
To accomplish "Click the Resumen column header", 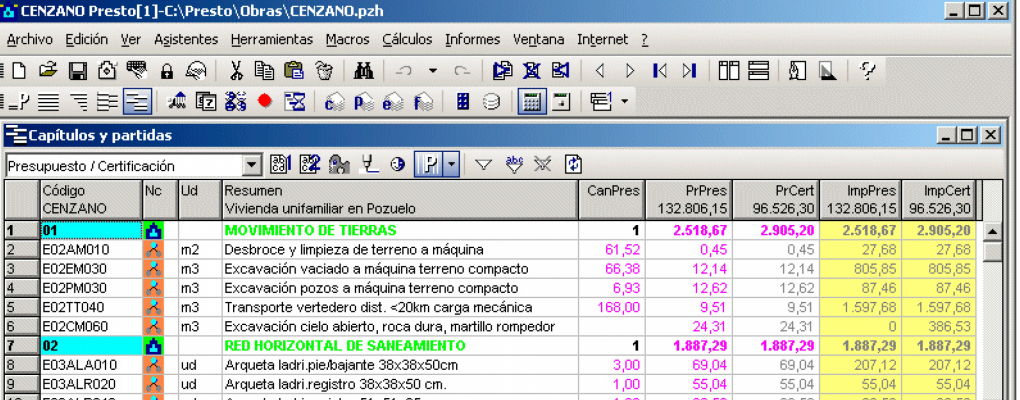I will [399, 200].
